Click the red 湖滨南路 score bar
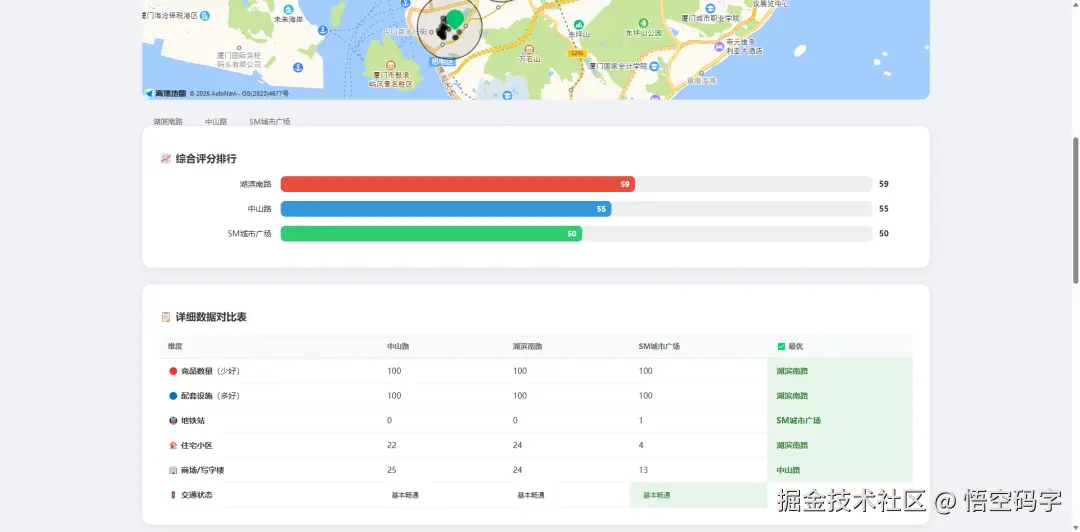 (x=458, y=184)
